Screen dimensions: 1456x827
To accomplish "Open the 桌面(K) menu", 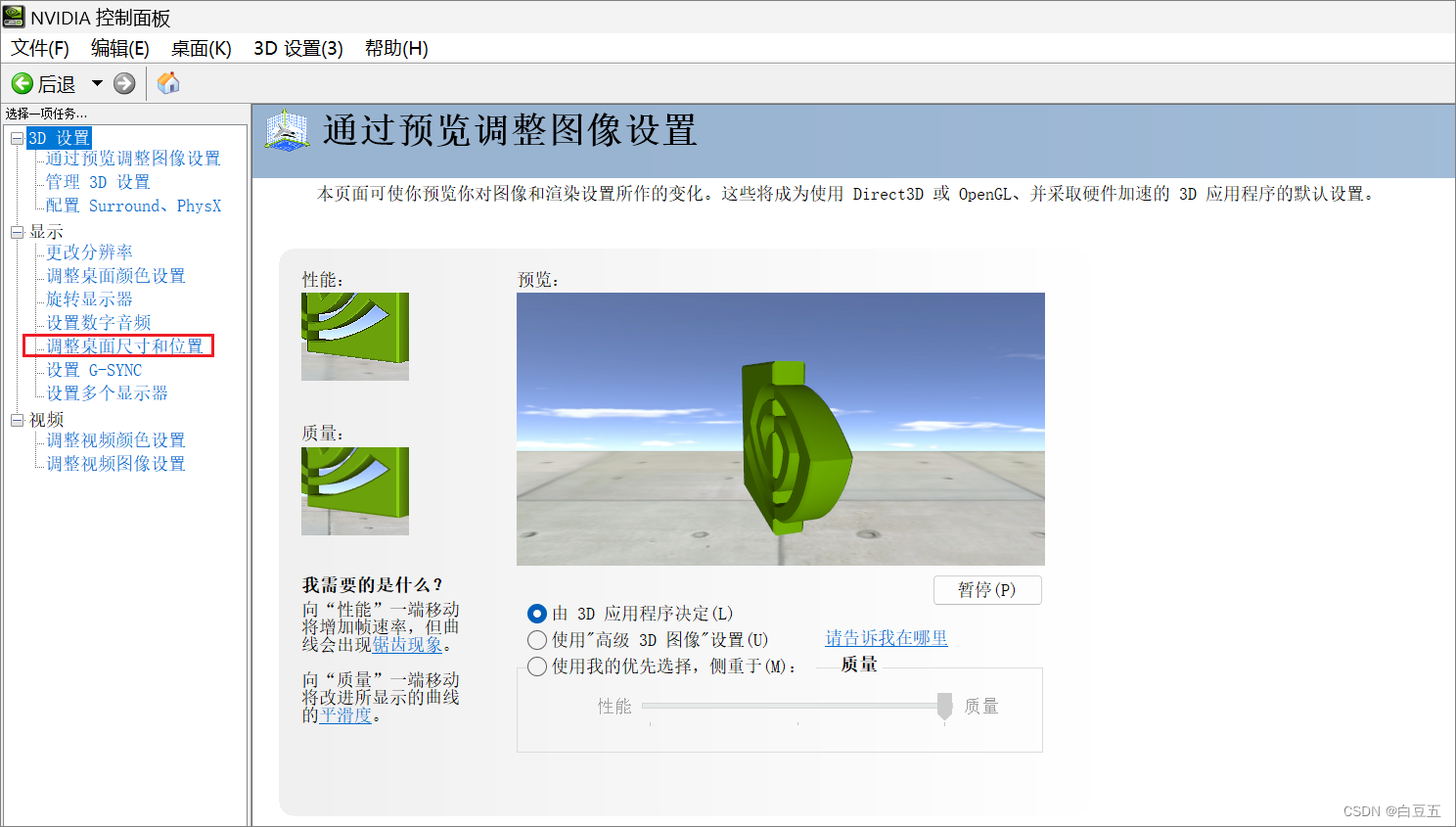I will 201,48.
